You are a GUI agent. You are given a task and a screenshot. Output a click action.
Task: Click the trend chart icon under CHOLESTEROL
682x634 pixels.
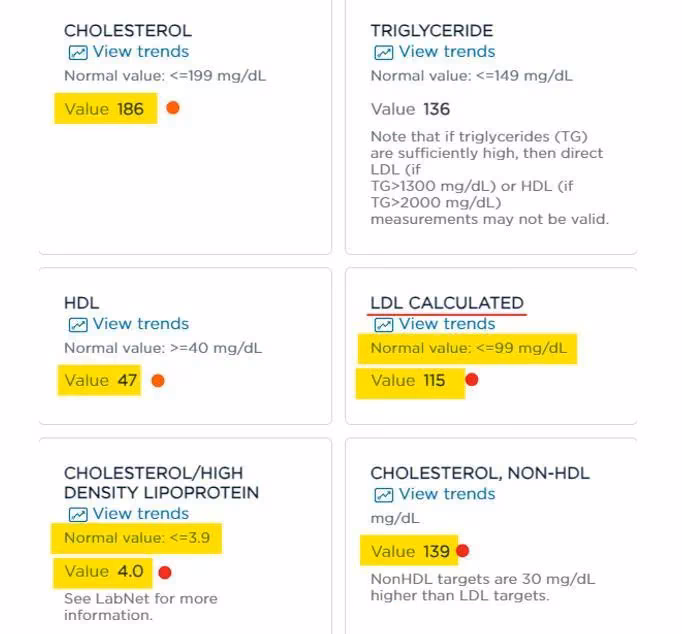click(78, 53)
